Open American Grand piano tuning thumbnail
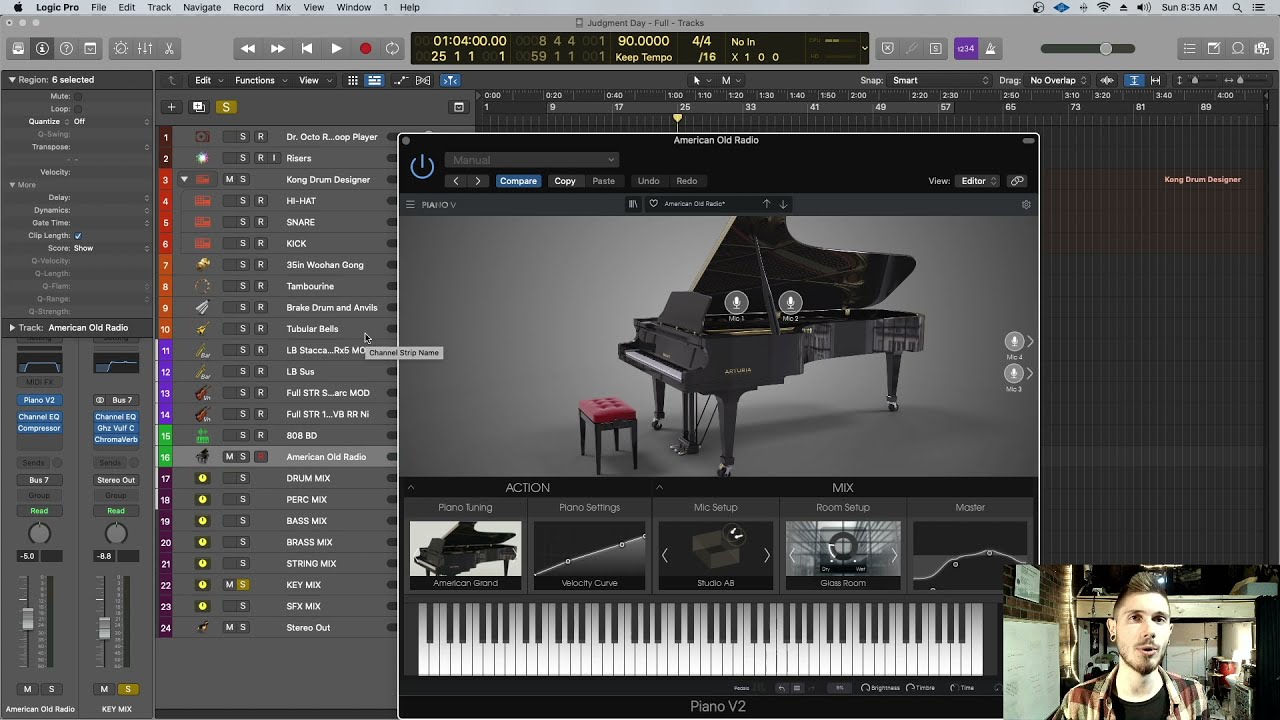The height and width of the screenshot is (720, 1280). (x=465, y=549)
